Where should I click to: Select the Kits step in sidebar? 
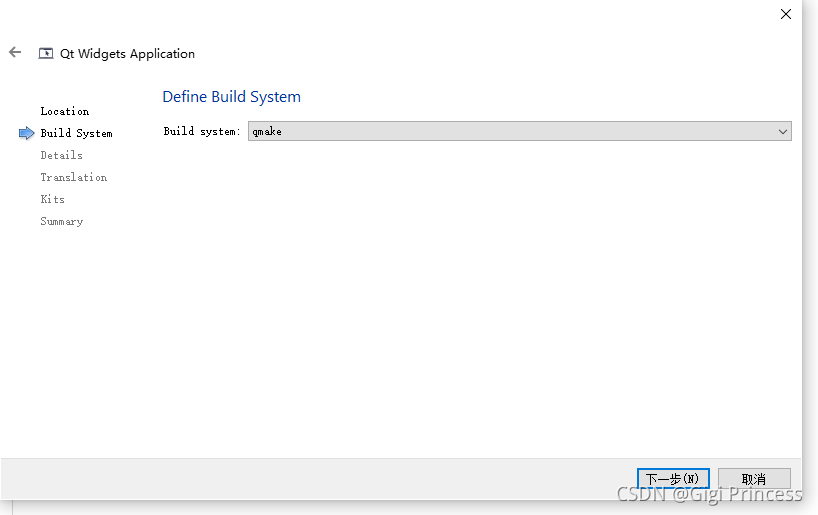click(53, 199)
